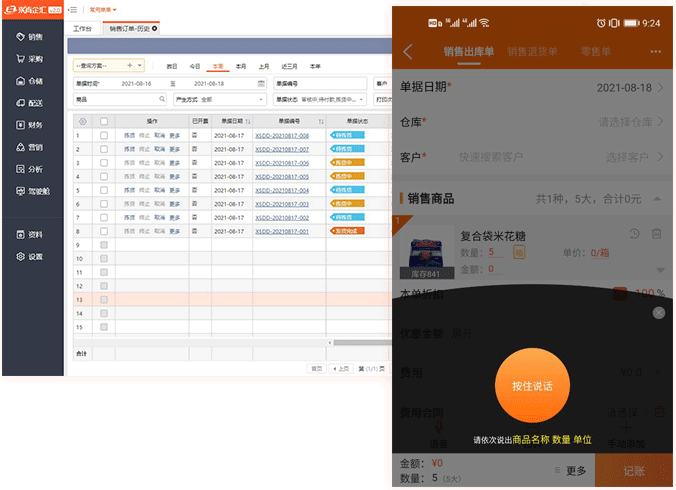Check the checkbox for row 4
The image size is (676, 490).
(103, 176)
